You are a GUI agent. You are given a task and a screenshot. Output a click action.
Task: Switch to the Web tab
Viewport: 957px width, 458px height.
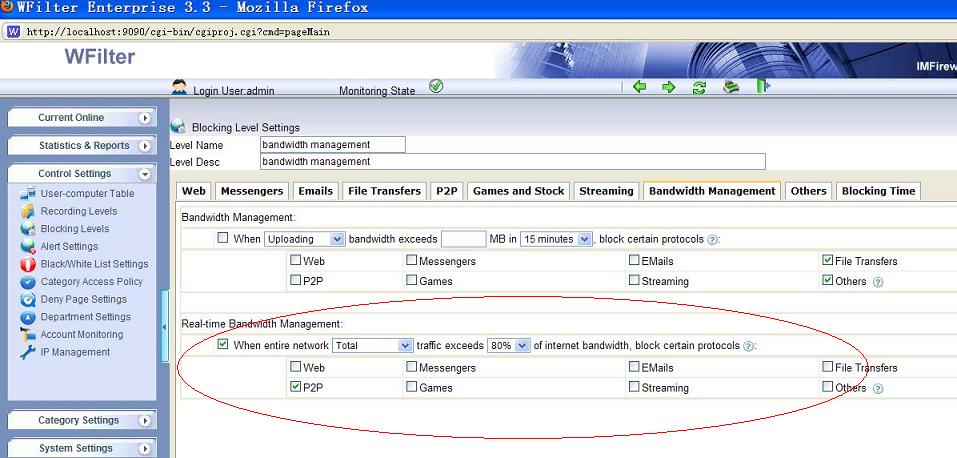tap(193, 191)
